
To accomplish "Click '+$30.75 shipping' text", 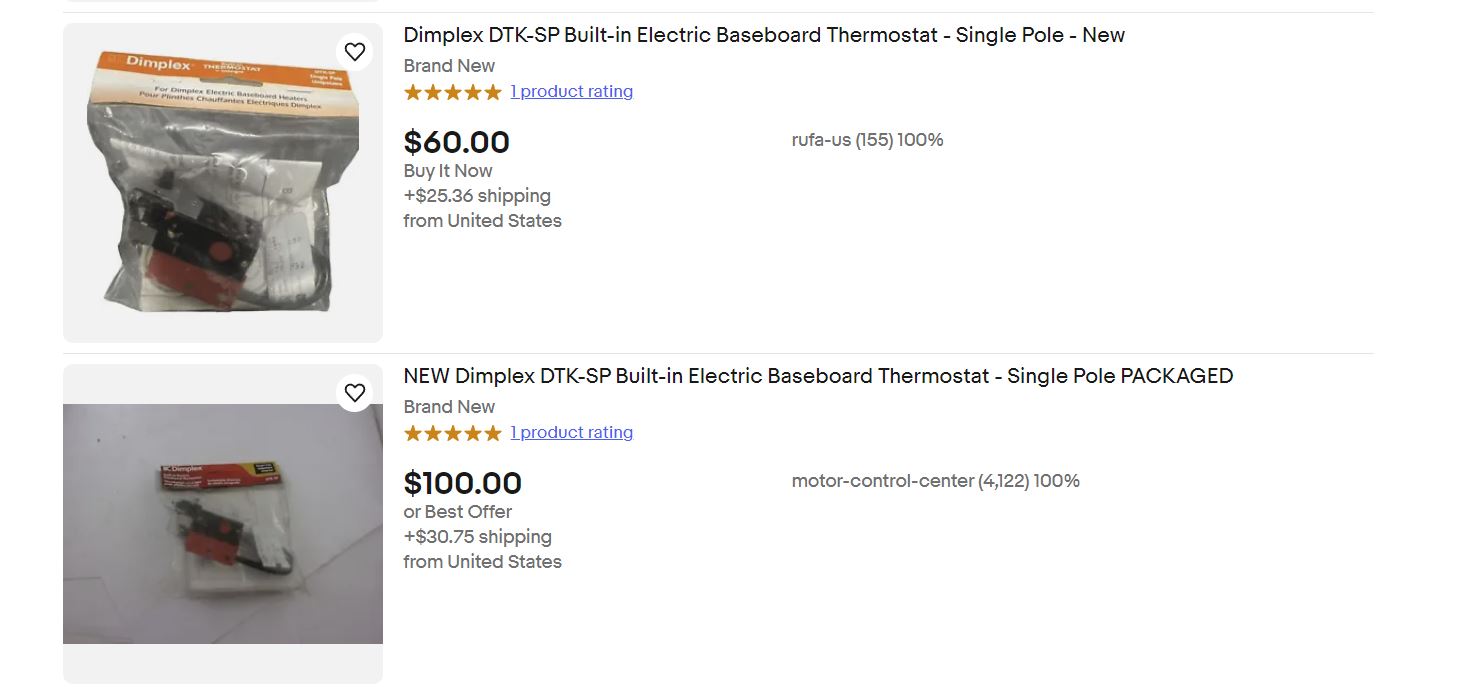I will click(477, 537).
